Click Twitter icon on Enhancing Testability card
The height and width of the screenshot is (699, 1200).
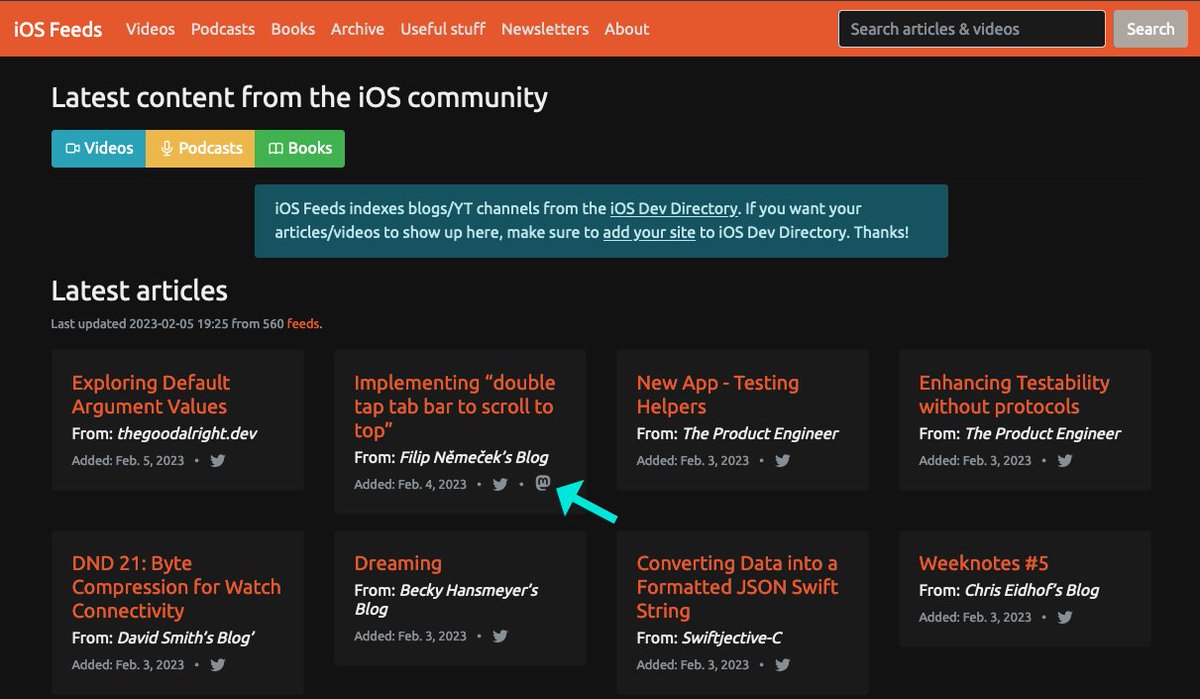pos(1065,461)
